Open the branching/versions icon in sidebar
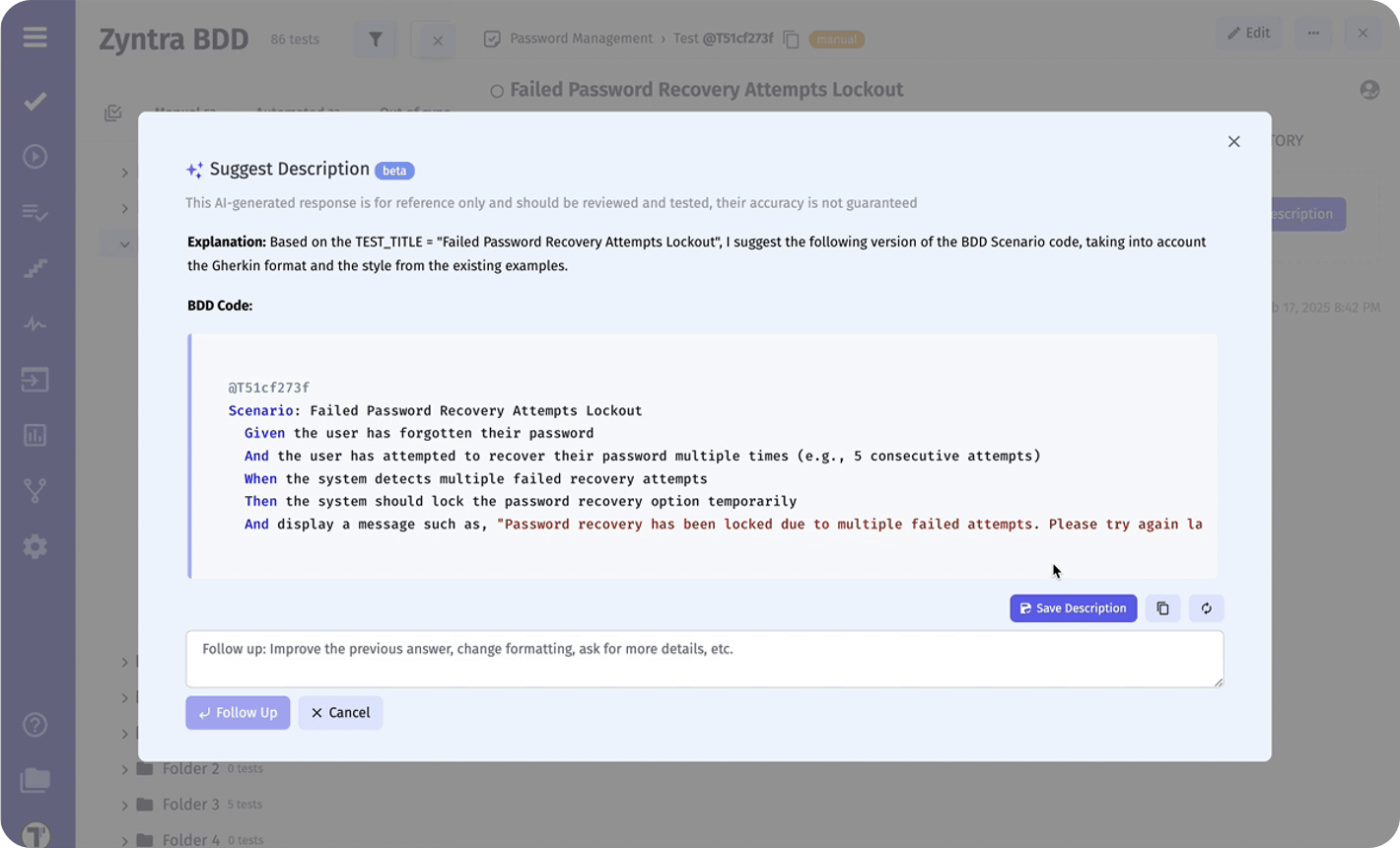1400x848 pixels. [35, 490]
